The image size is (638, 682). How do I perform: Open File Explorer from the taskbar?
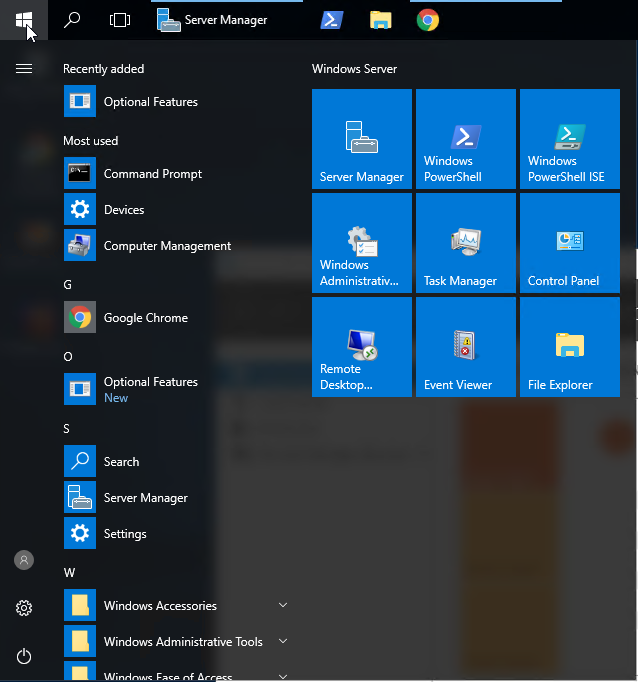(381, 20)
